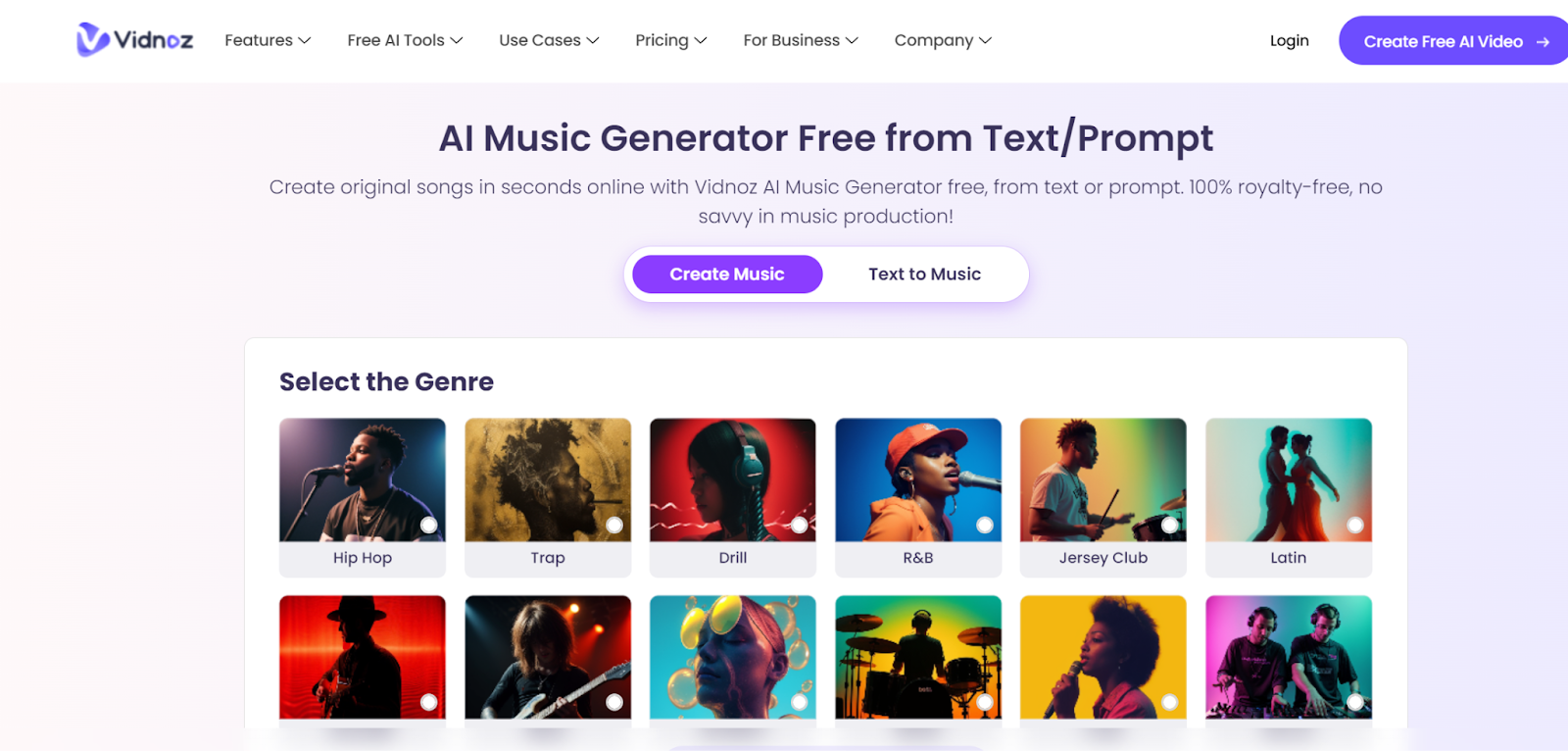The height and width of the screenshot is (751, 1568).
Task: Open the For Business menu
Action: tap(801, 40)
